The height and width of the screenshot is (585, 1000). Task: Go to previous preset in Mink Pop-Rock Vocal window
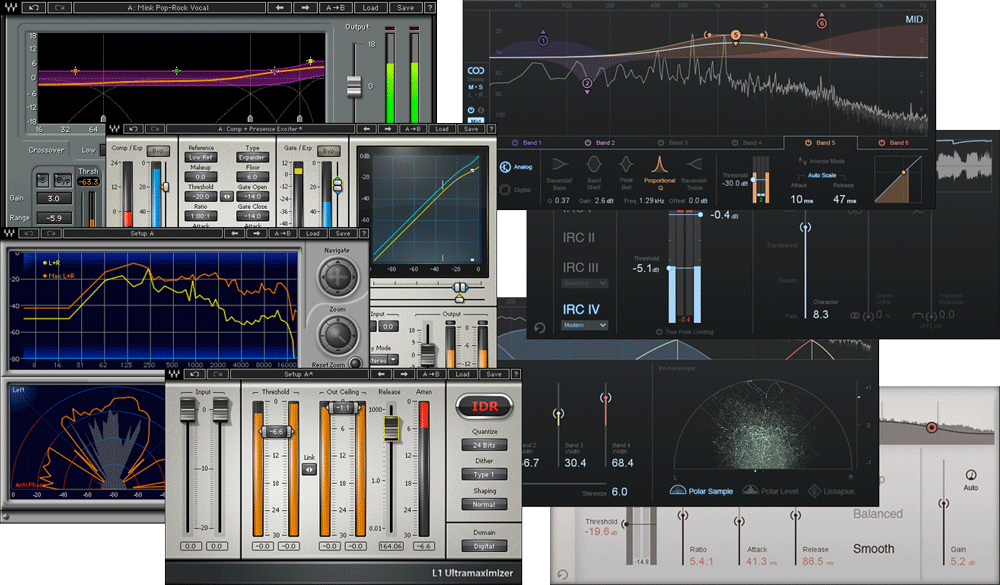click(279, 8)
